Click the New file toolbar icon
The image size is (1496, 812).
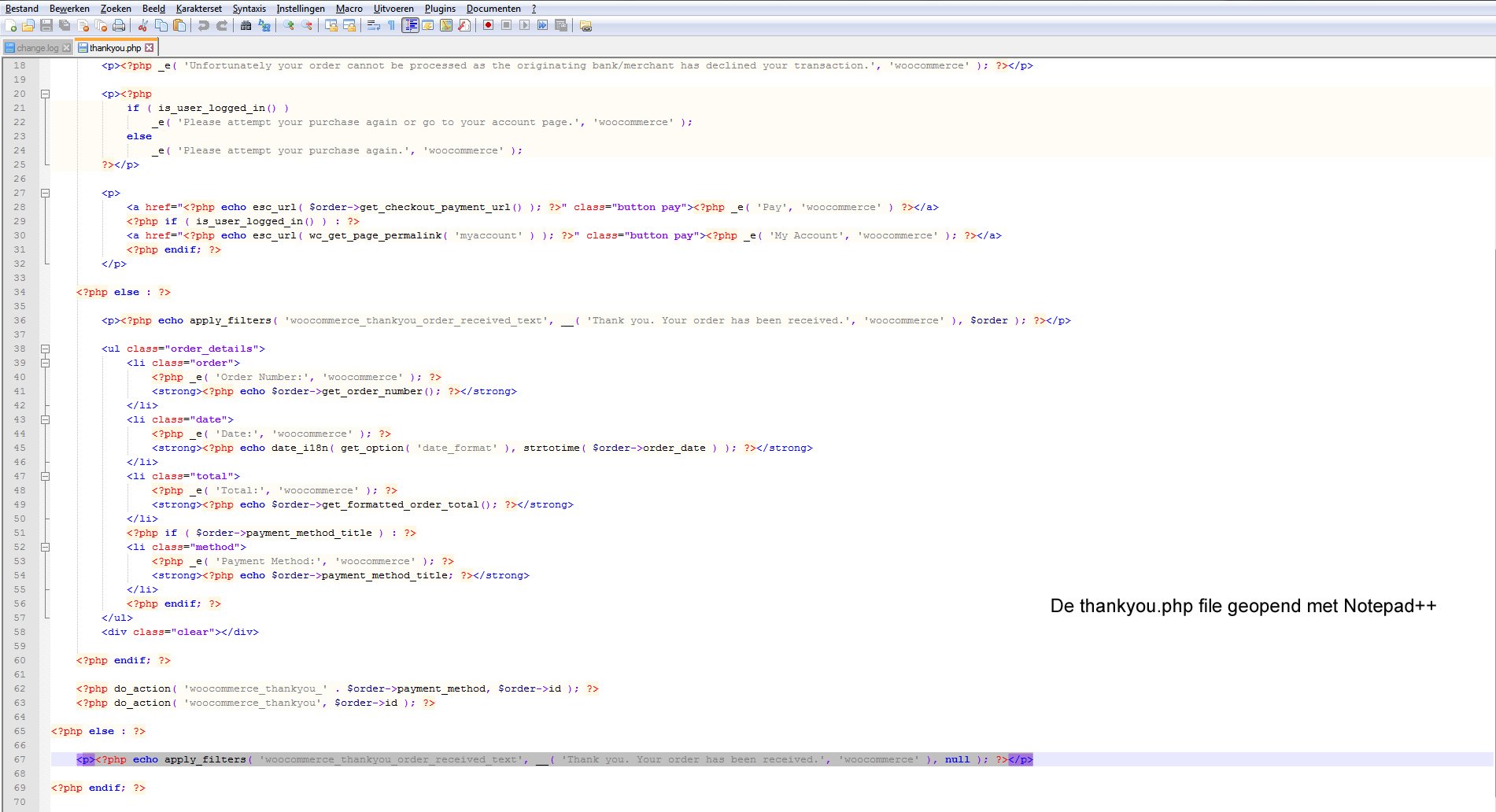tap(10, 25)
